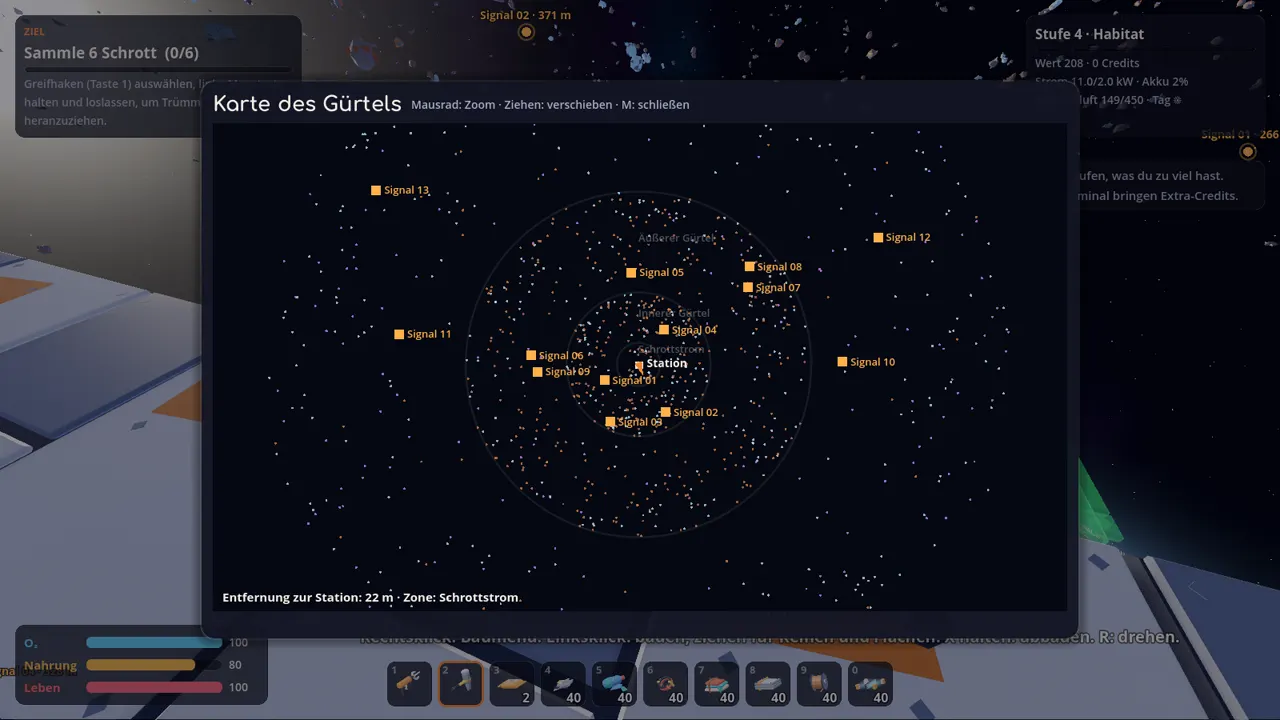Select the metal plates item in slot 8

(x=769, y=684)
